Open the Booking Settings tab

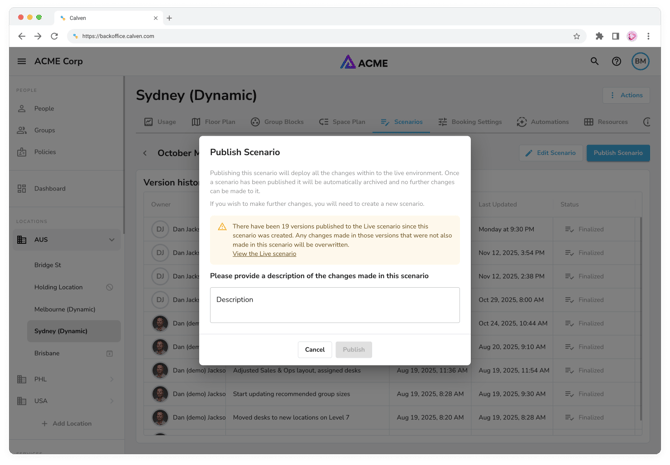click(x=470, y=122)
